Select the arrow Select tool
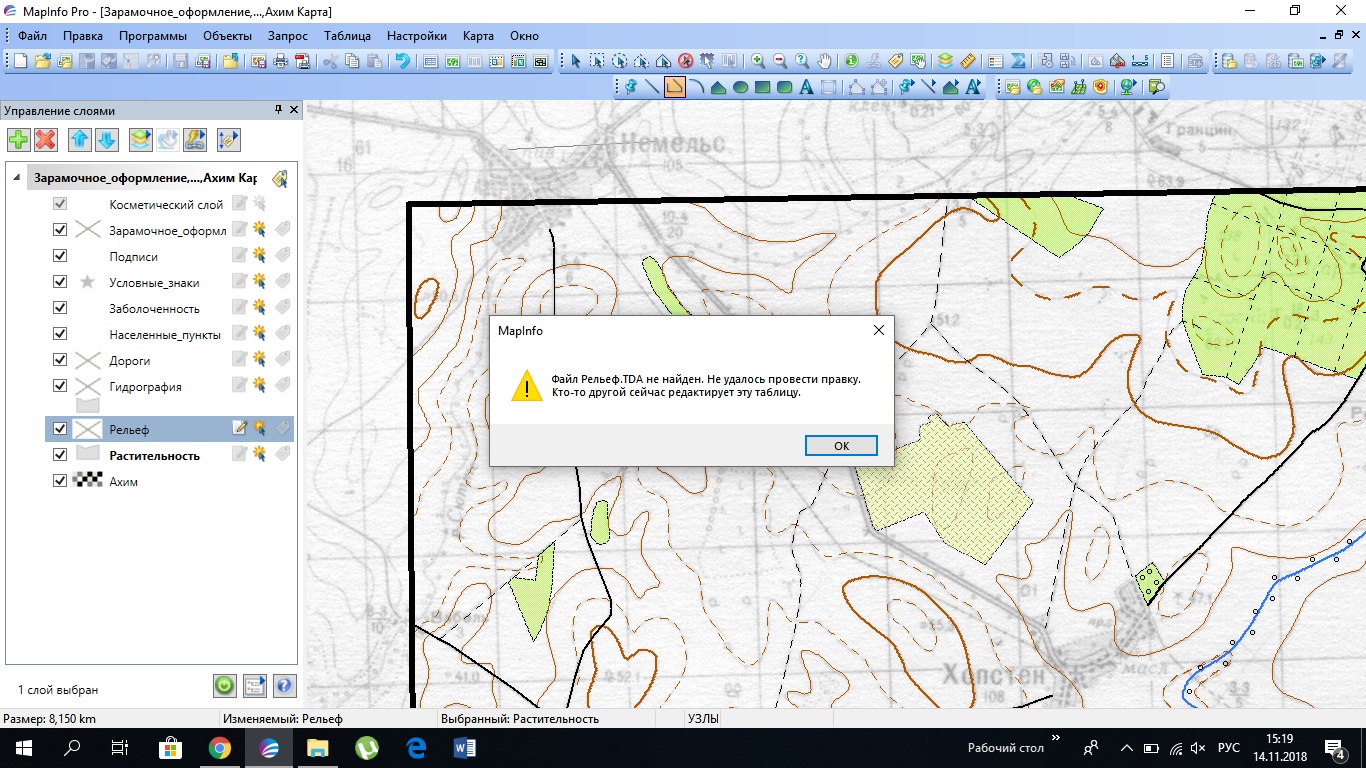Viewport: 1366px width, 768px height. 575,61
